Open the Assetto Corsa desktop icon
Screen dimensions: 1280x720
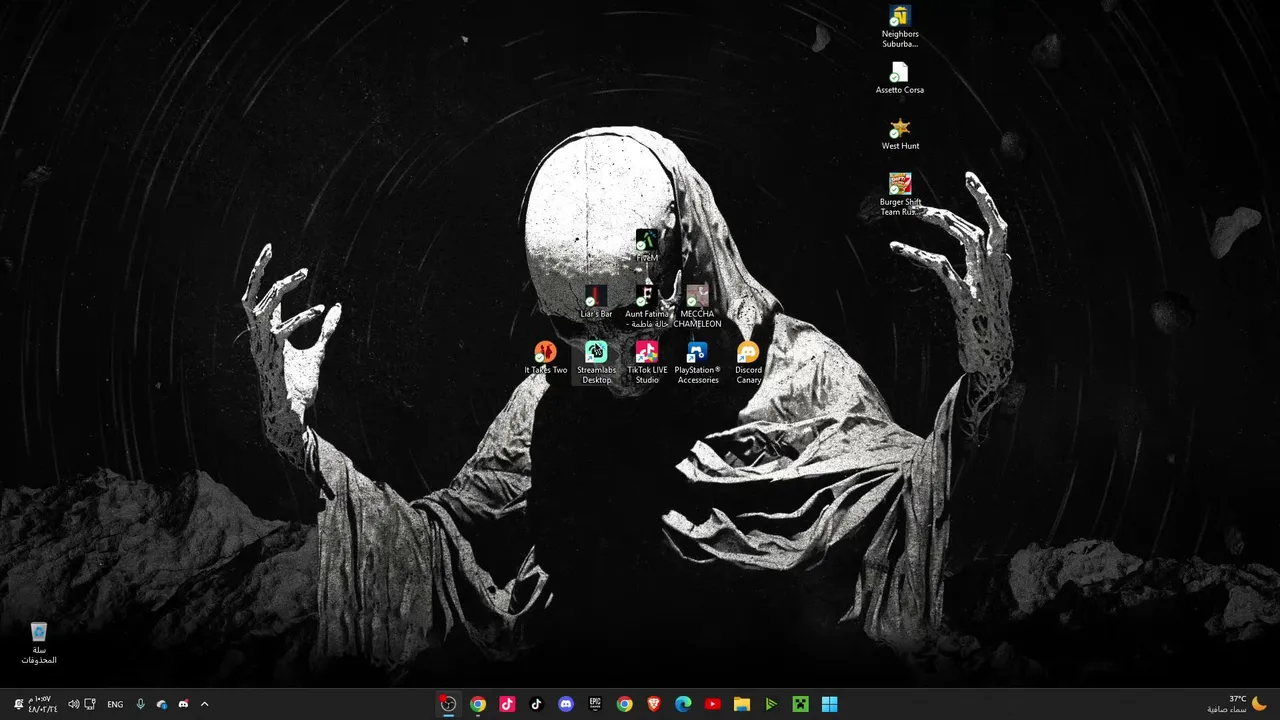tap(900, 78)
